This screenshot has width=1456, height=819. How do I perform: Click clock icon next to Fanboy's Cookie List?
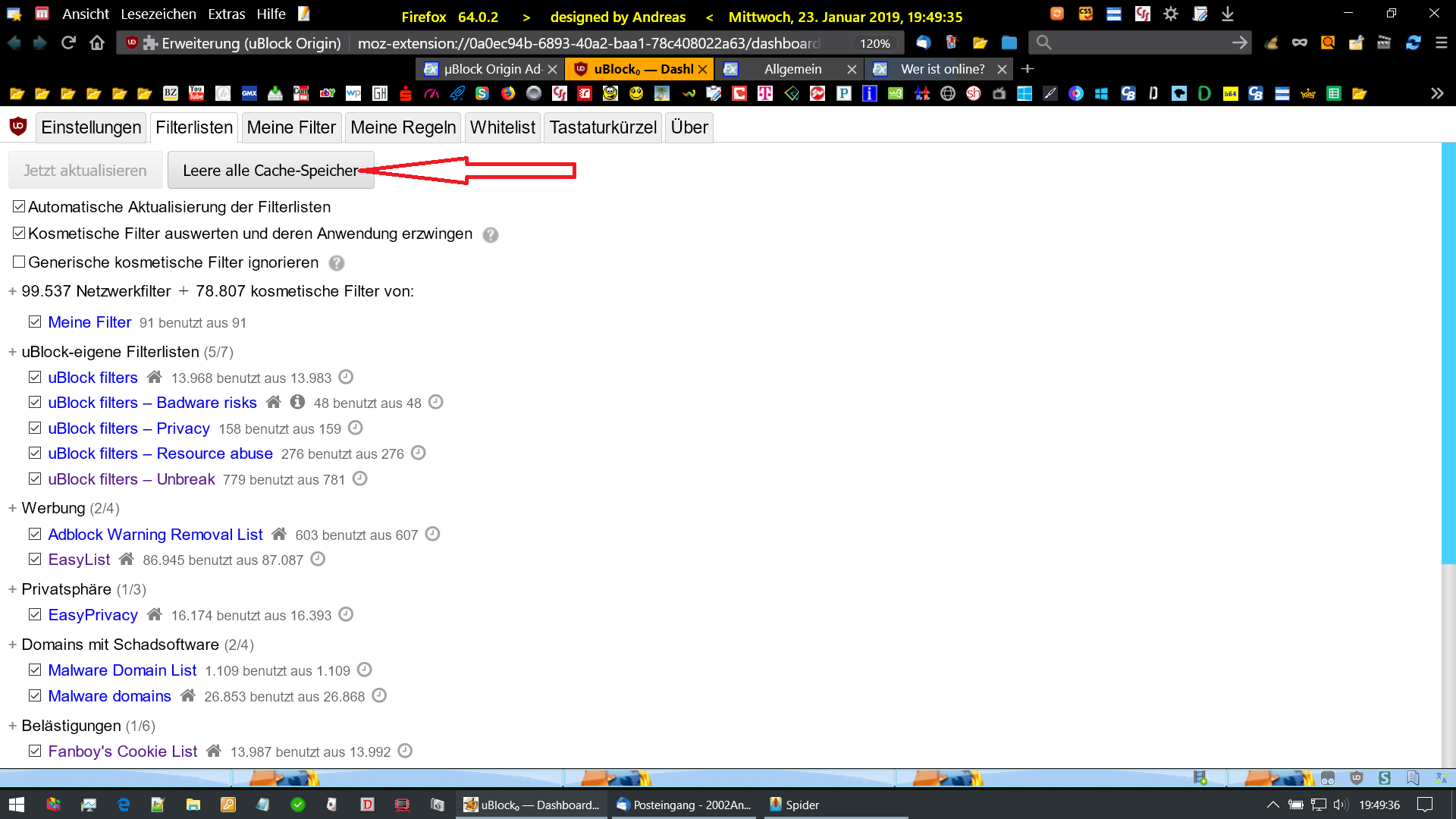click(x=405, y=751)
